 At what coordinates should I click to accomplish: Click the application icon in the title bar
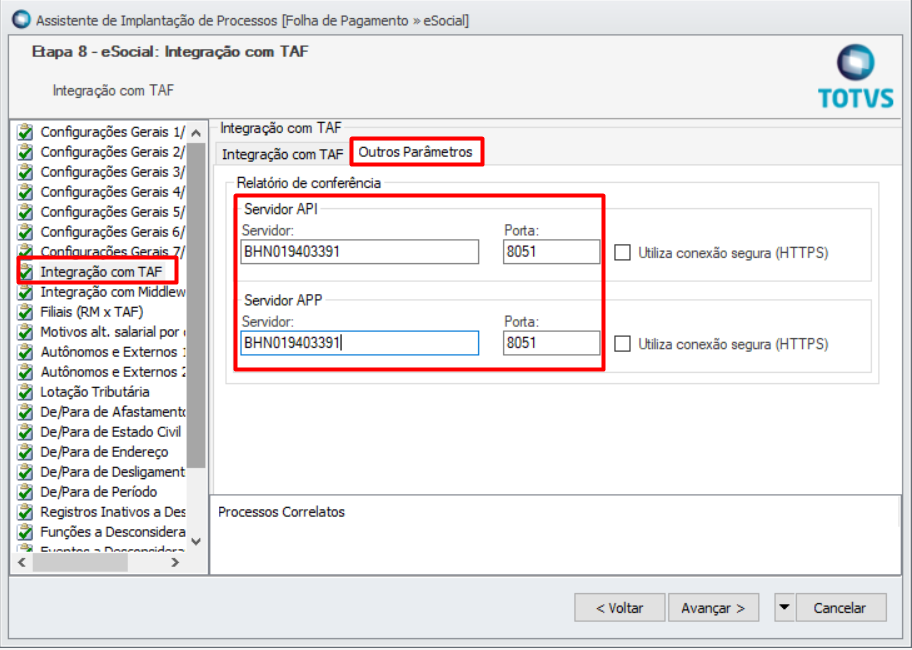coord(21,19)
